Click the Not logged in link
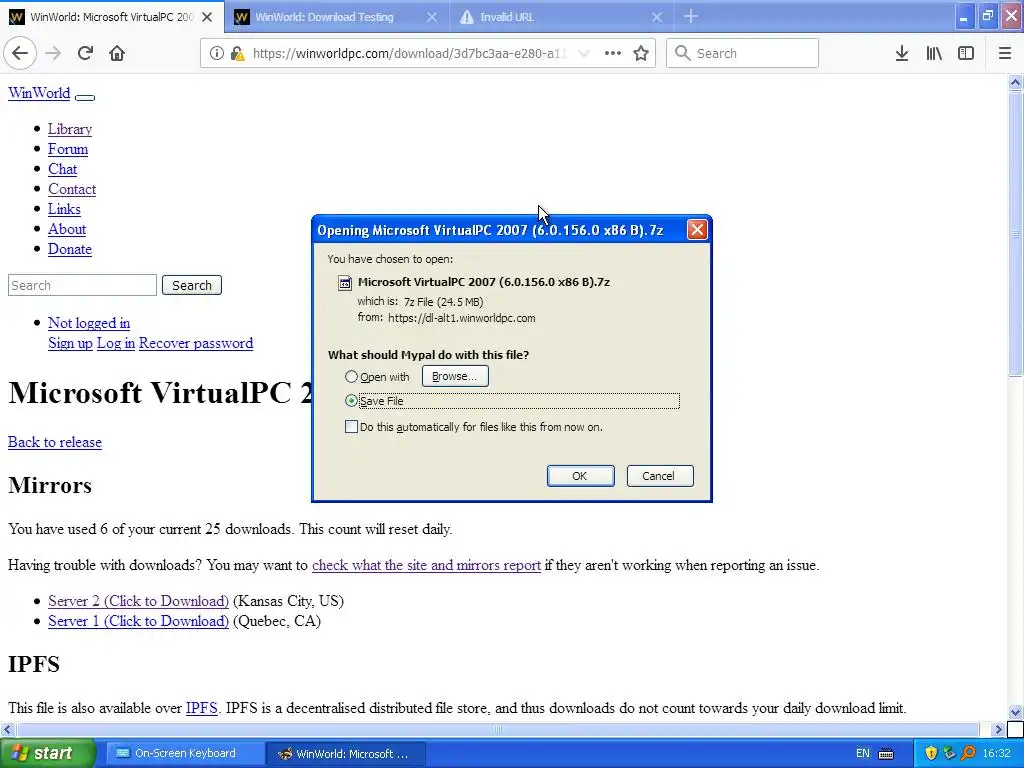Image resolution: width=1024 pixels, height=768 pixels. [x=89, y=323]
